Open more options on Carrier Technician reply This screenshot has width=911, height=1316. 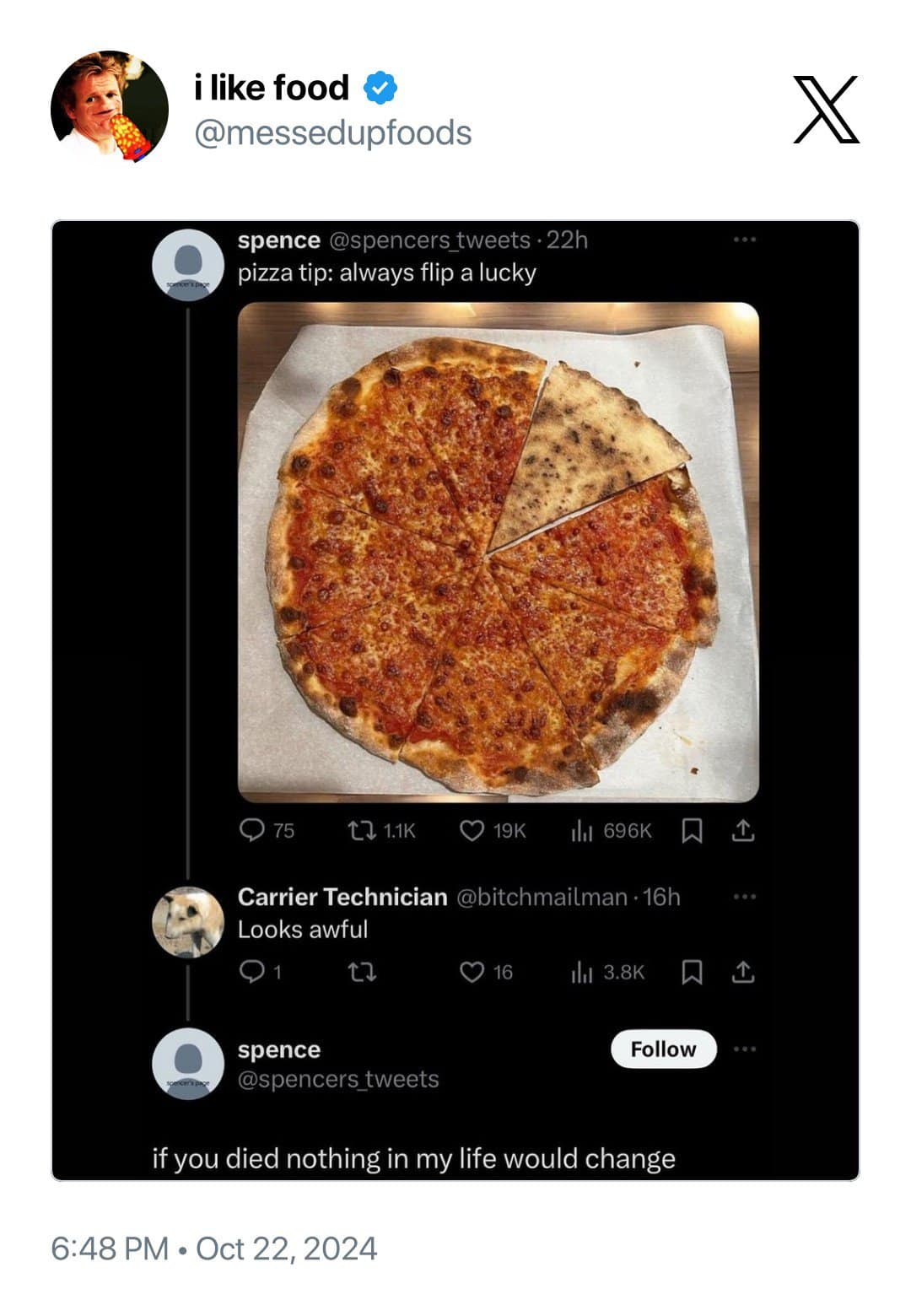[744, 897]
